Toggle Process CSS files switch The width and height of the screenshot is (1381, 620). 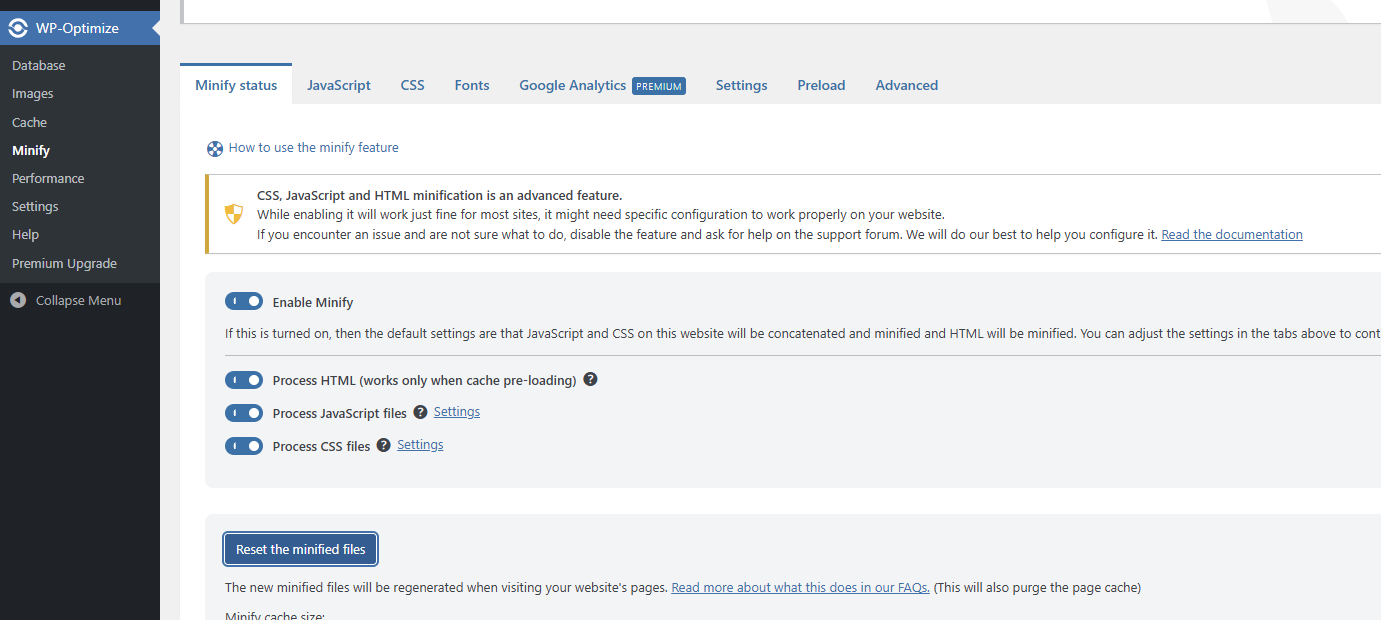click(244, 446)
